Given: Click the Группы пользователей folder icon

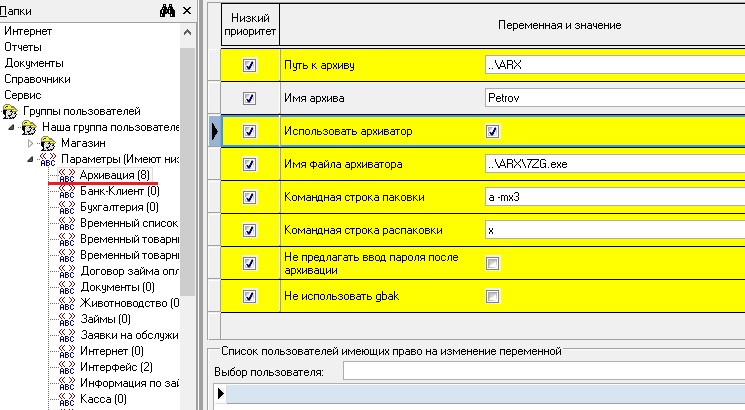Looking at the screenshot, I should click(10, 112).
